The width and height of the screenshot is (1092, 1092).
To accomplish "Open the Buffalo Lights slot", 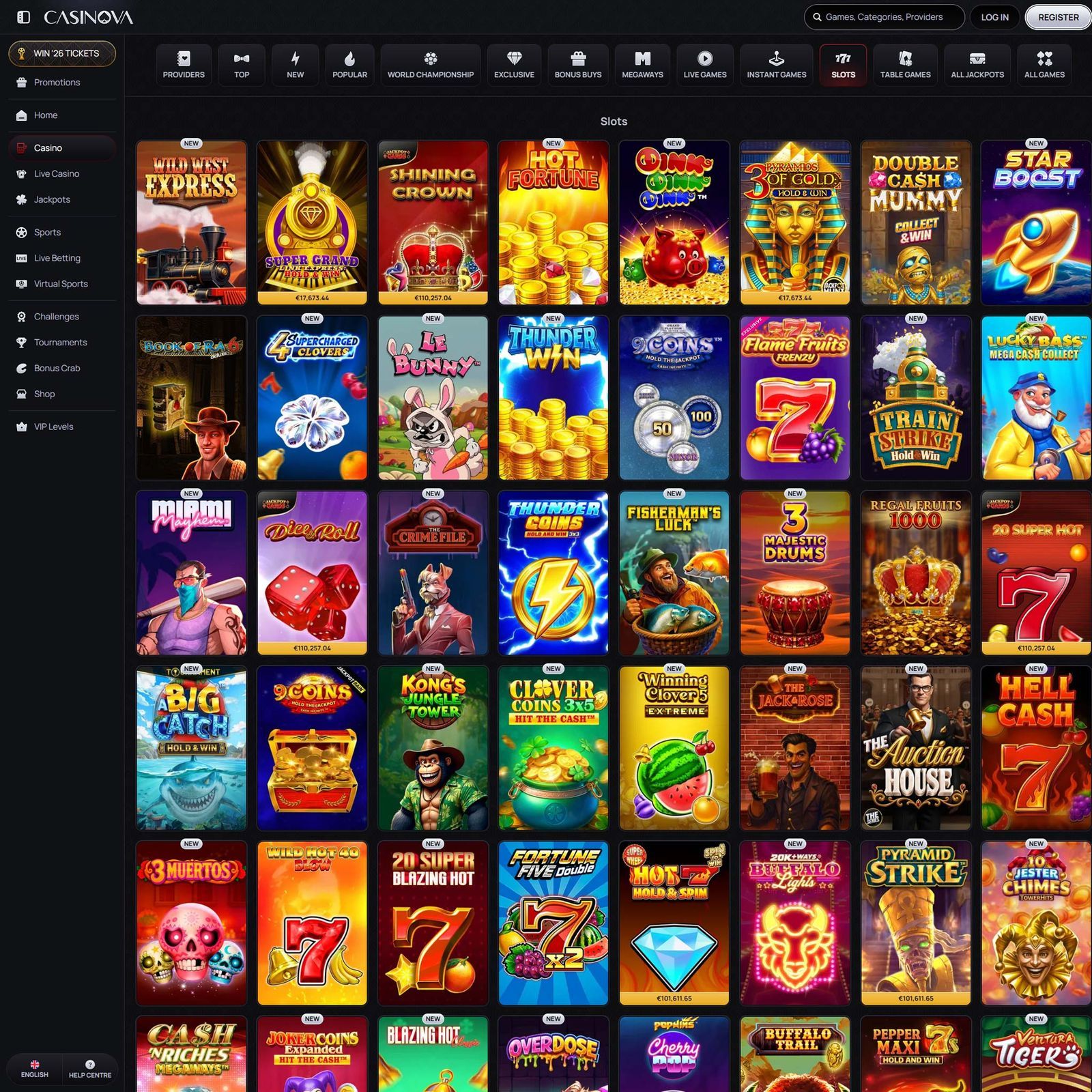I will [x=795, y=923].
